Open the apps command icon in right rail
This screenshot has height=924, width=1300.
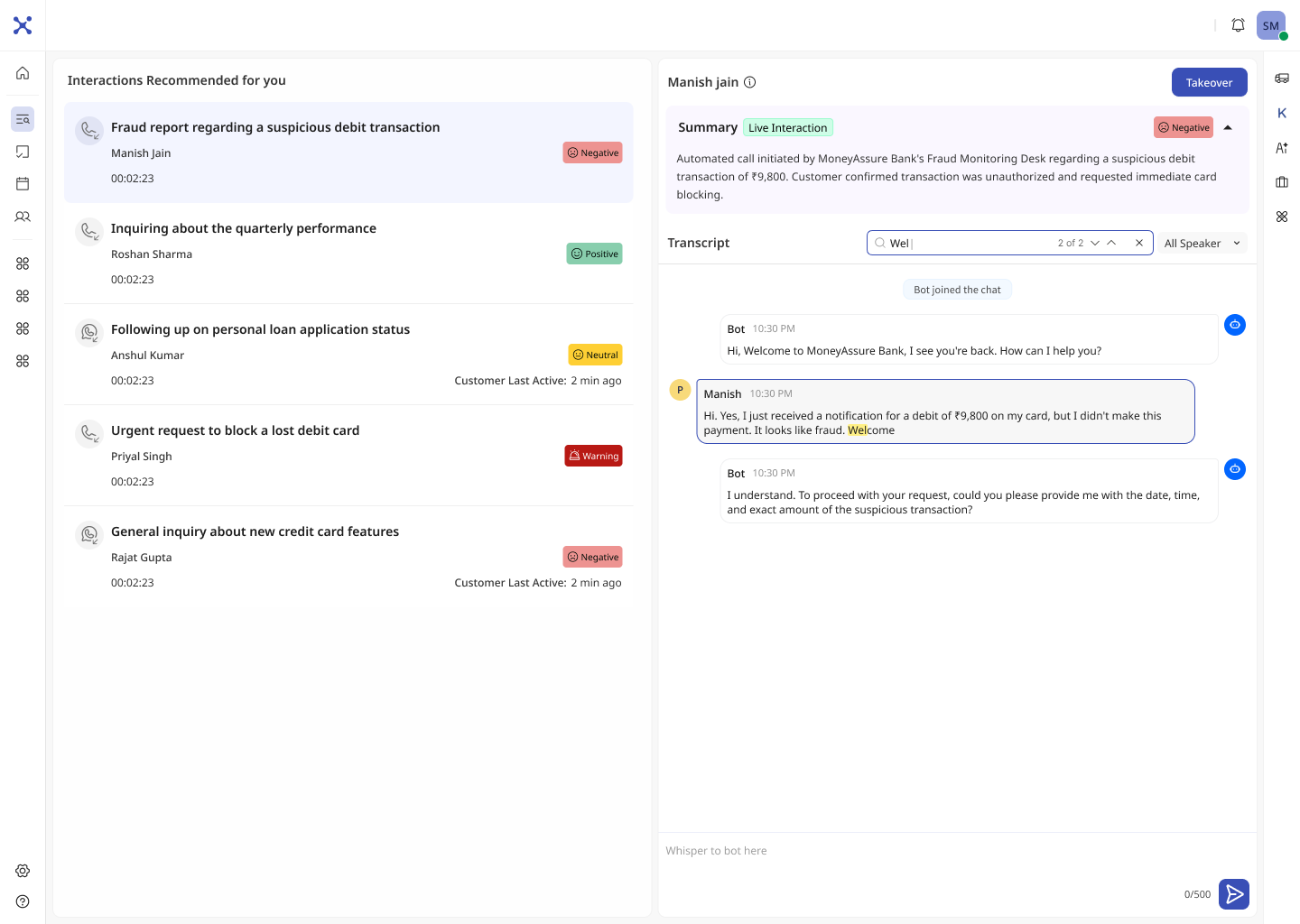click(1282, 217)
